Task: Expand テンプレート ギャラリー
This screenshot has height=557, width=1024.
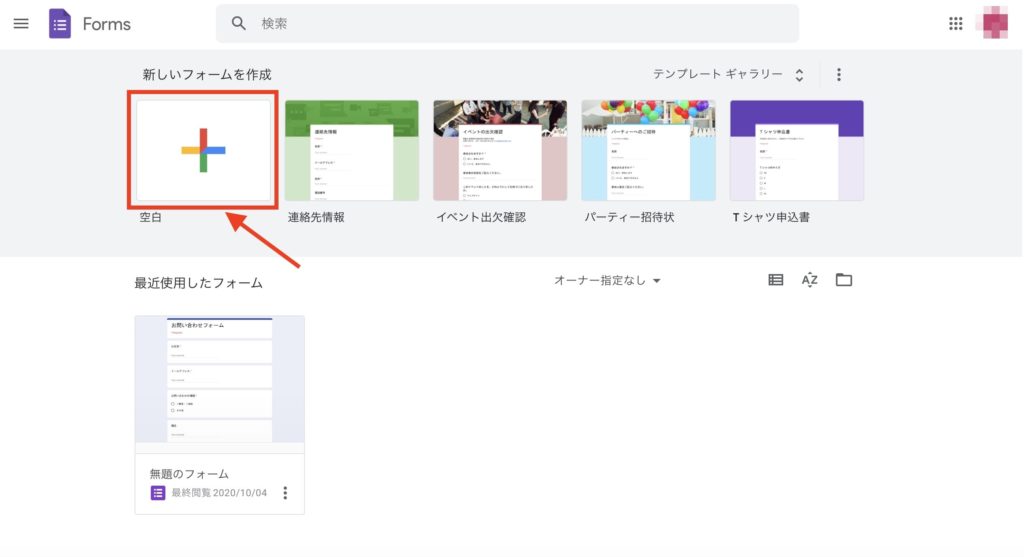Action: pyautogui.click(x=728, y=74)
